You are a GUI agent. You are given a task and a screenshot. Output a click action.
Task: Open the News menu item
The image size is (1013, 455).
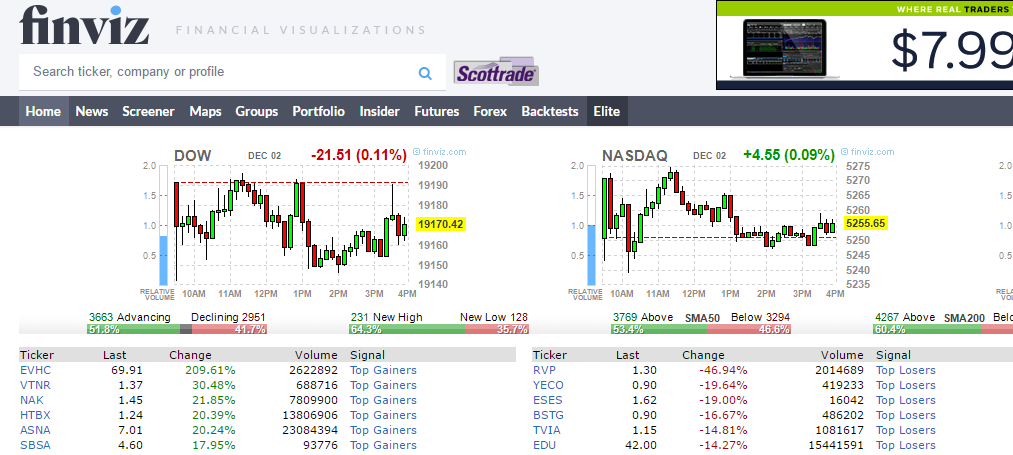point(92,111)
